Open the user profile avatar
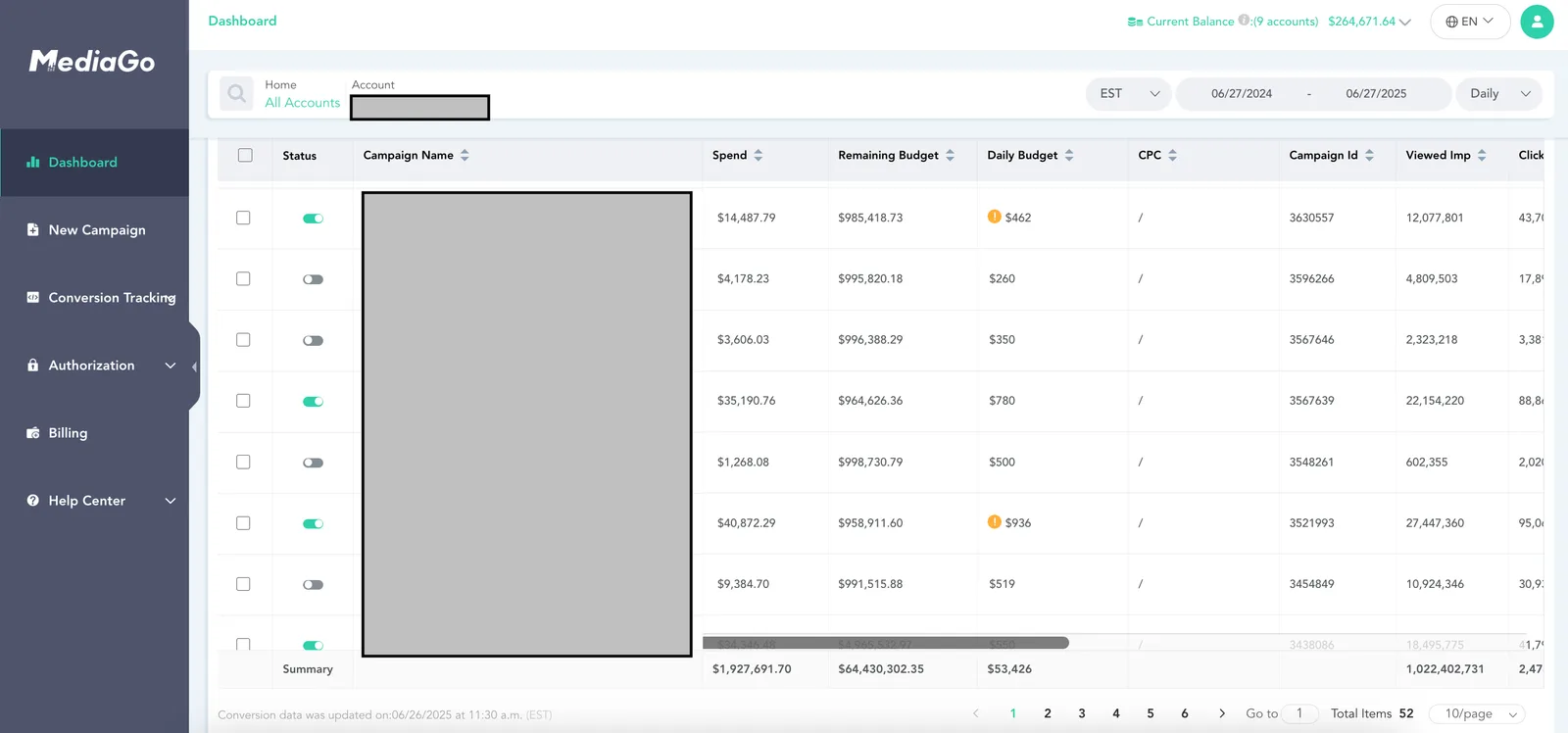This screenshot has height=733, width=1568. pos(1537,22)
